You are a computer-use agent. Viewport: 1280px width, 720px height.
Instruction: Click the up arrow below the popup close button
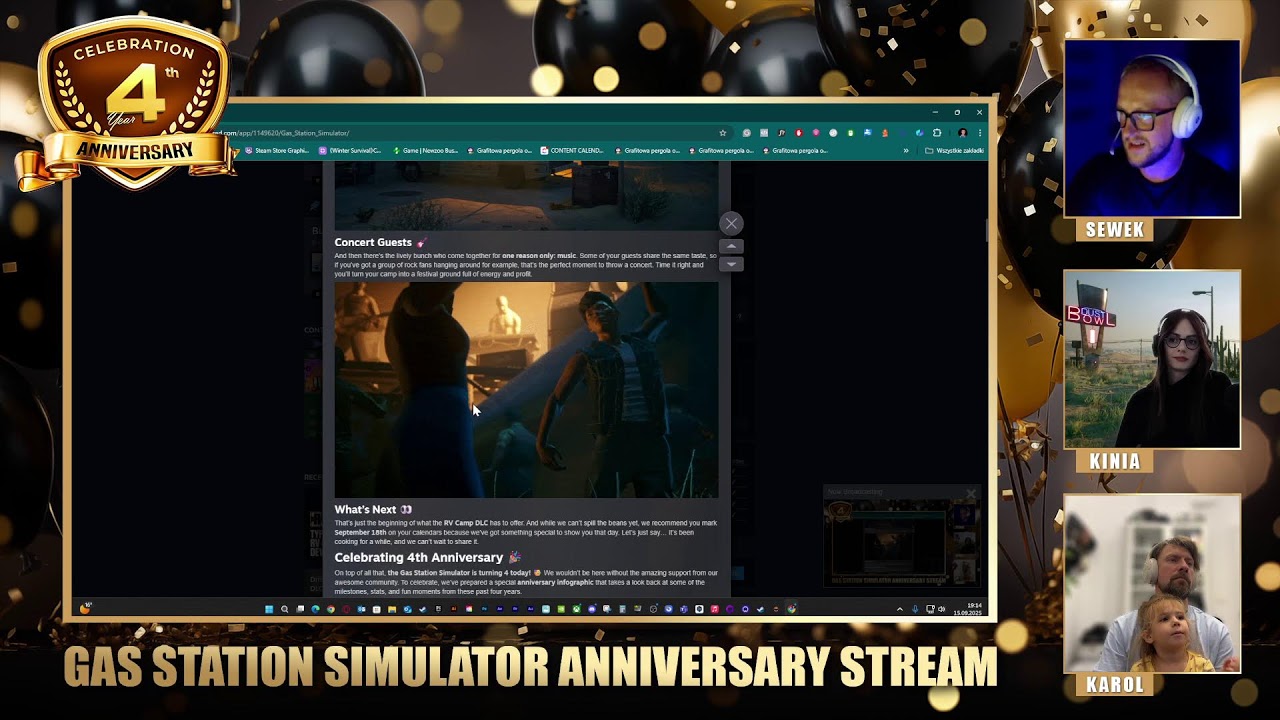731,246
